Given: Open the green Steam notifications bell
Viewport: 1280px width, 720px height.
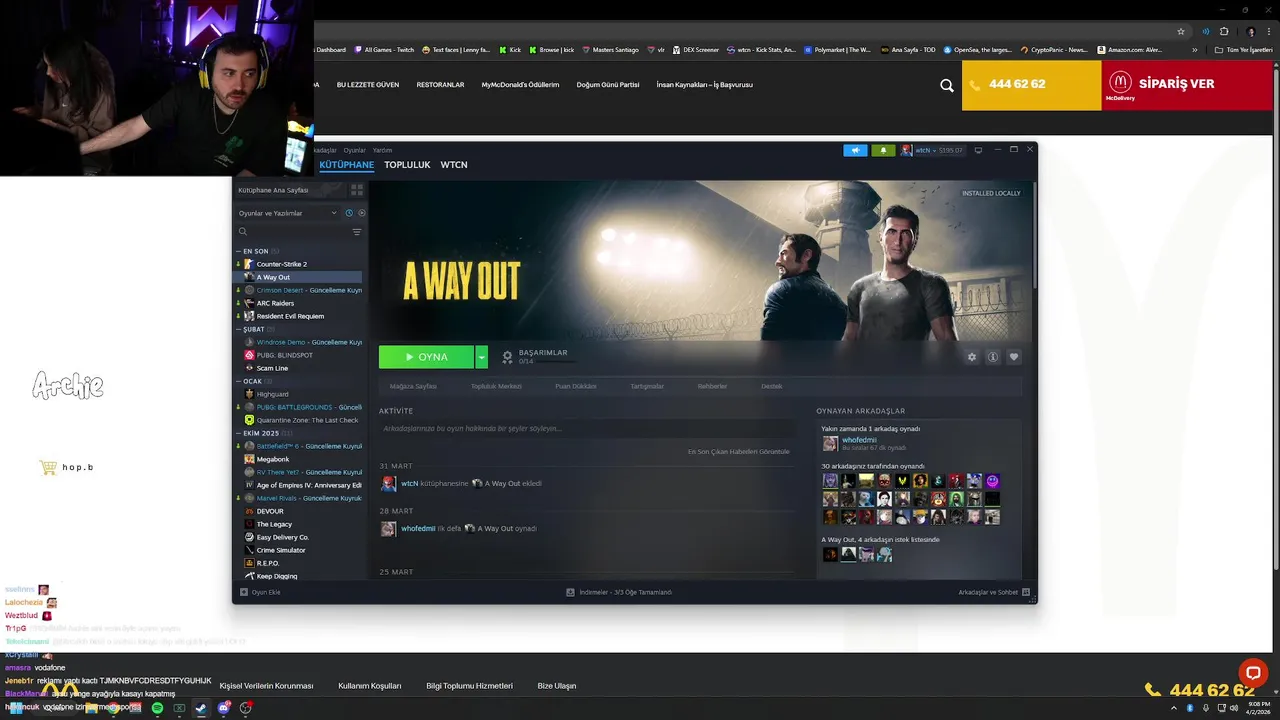Looking at the screenshot, I should (x=883, y=150).
